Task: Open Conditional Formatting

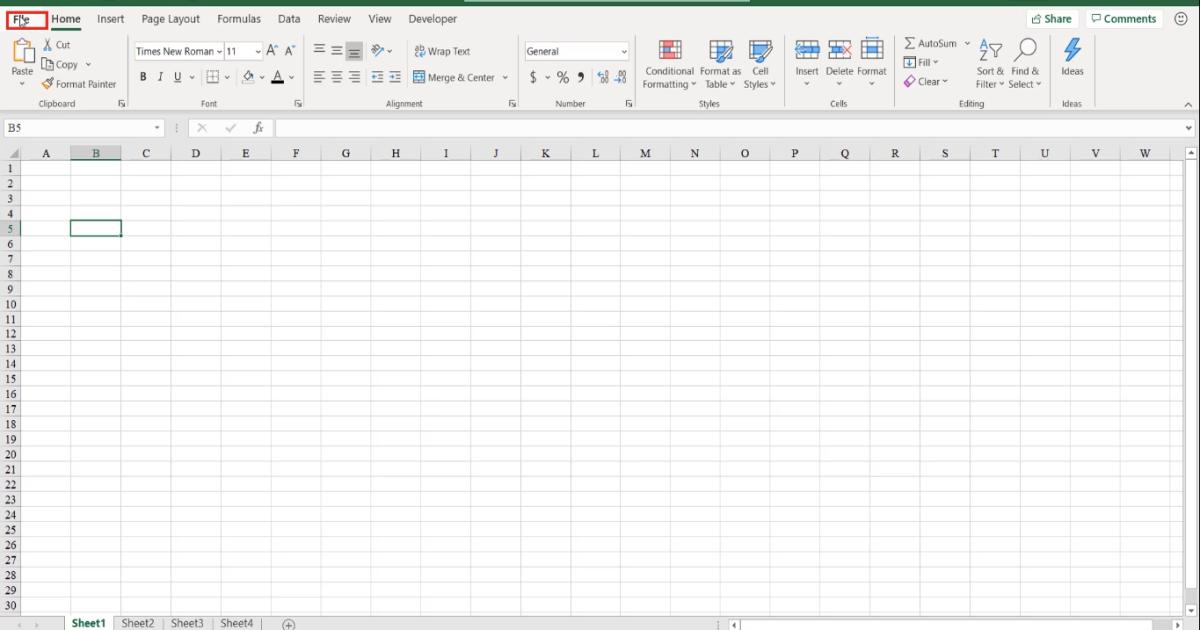Action: (668, 64)
